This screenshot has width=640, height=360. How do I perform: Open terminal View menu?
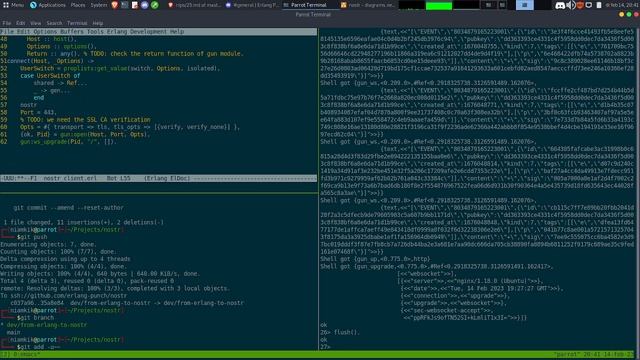(x=36, y=23)
